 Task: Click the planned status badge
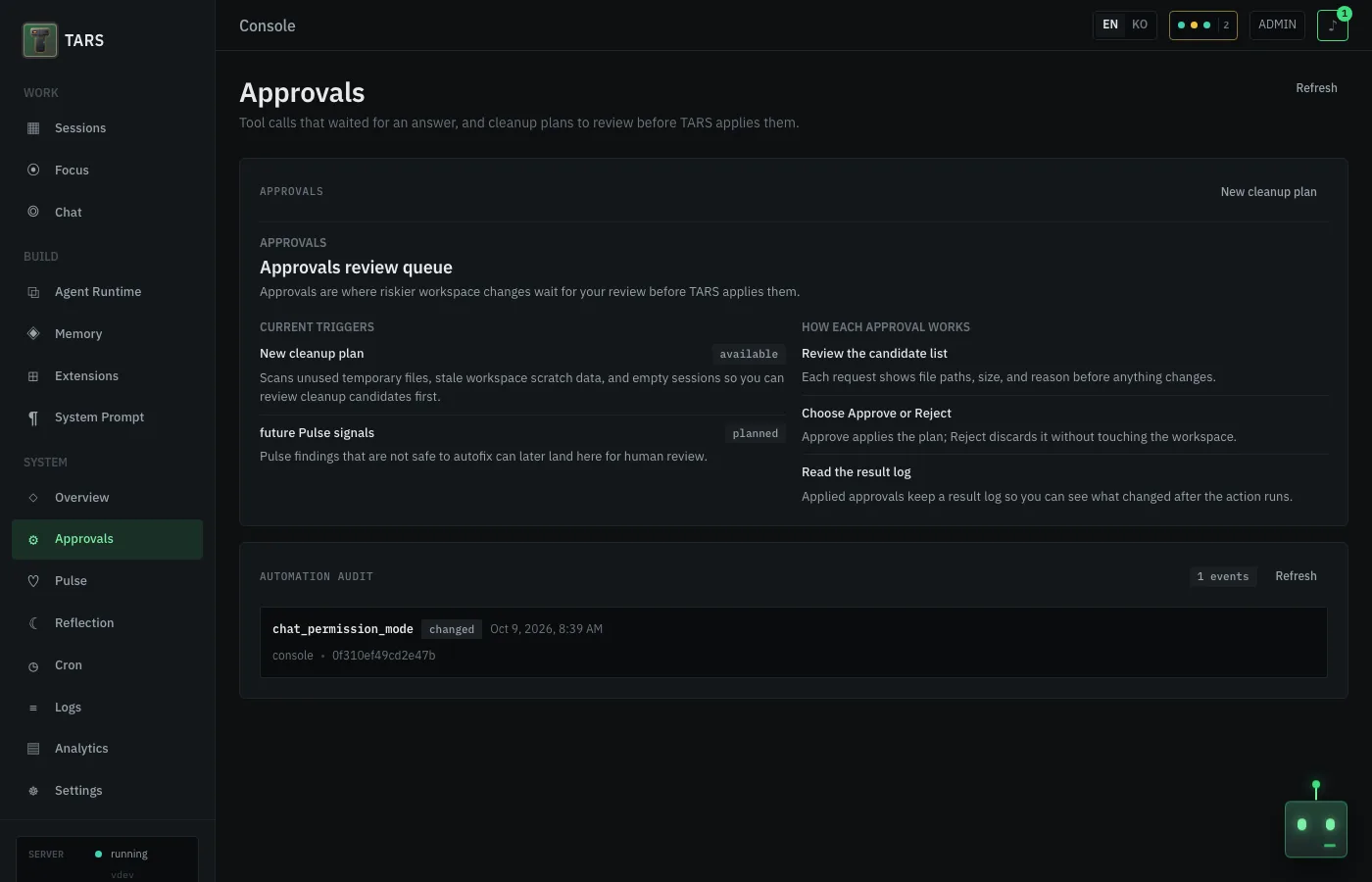756,433
